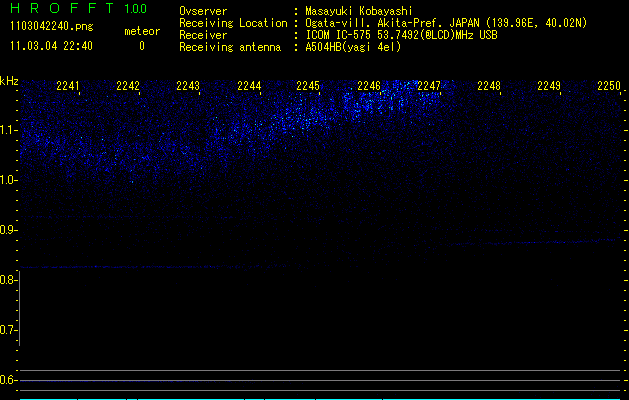The width and height of the screenshot is (629, 400).
Task: Click the 2248 time marker
Action: 489,85
